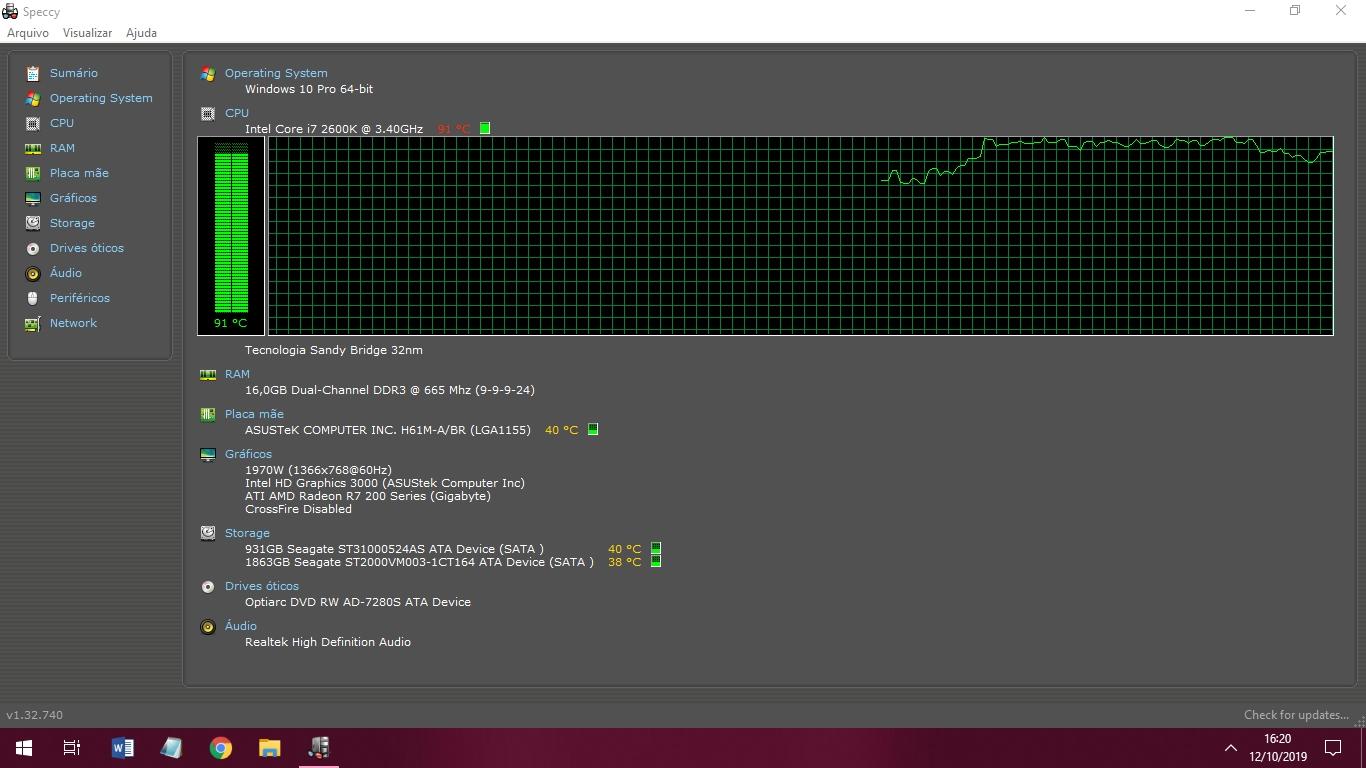Screen dimensions: 1366x768
Task: Open the Drives óticos heading in summary
Action: click(262, 586)
